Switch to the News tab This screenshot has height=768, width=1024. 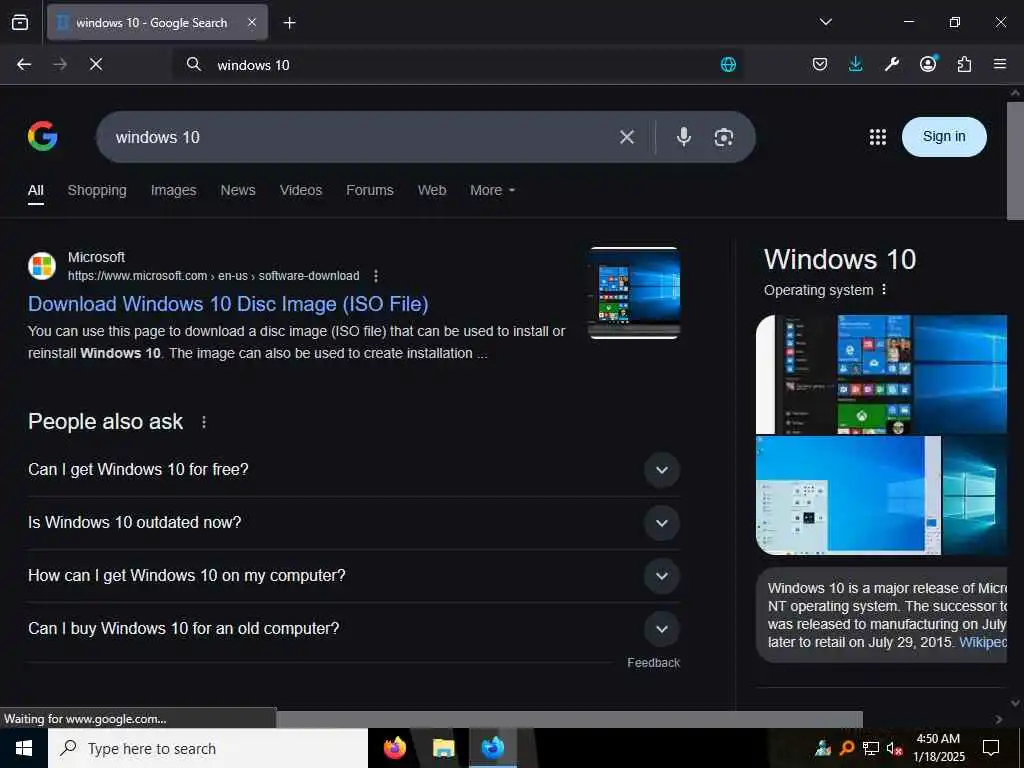238,190
